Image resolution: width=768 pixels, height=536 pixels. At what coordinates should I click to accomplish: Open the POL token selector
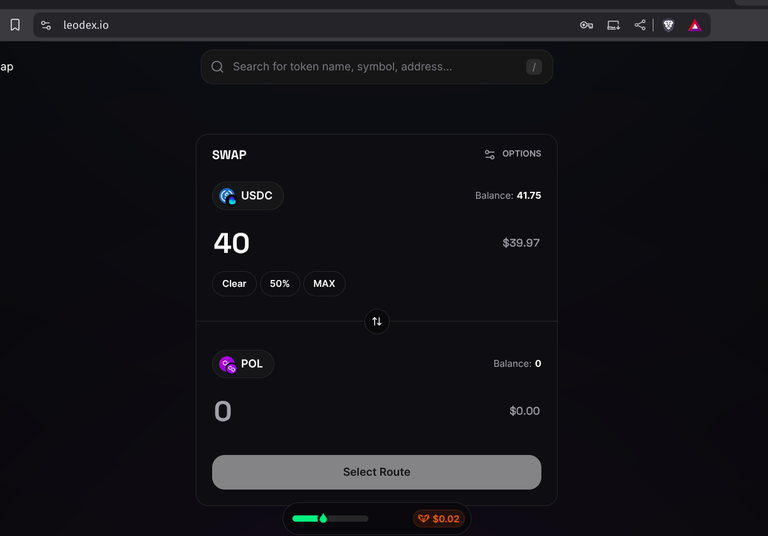coord(243,364)
